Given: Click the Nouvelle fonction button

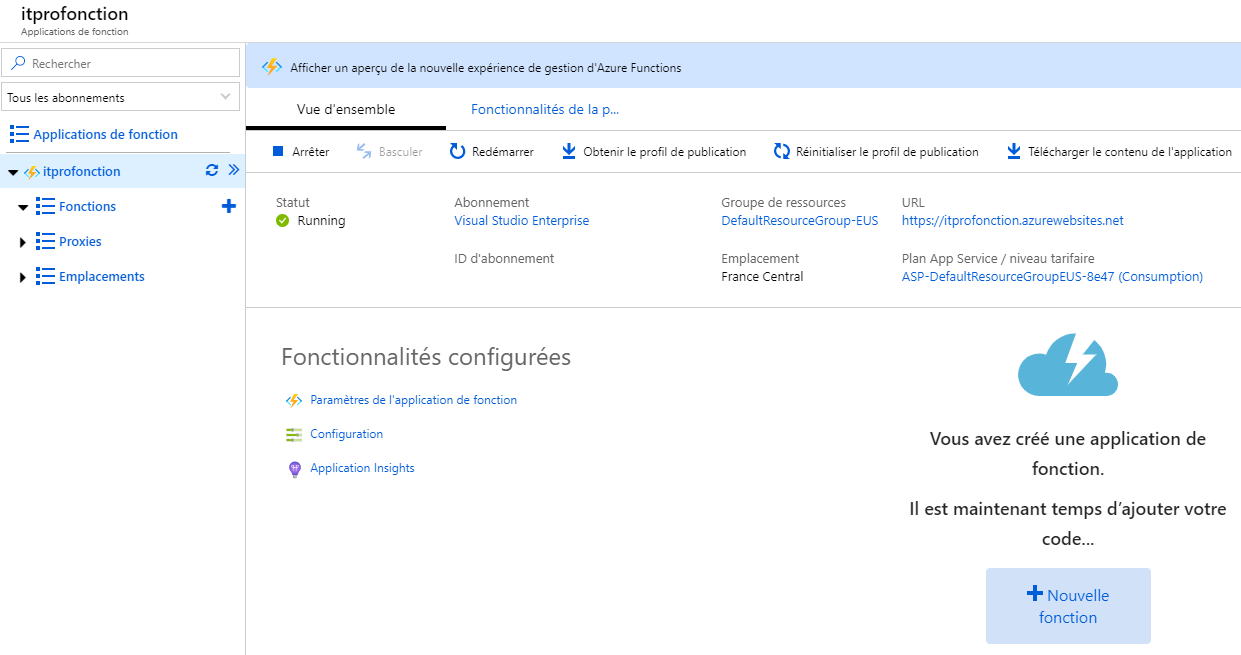Looking at the screenshot, I should pyautogui.click(x=1068, y=606).
